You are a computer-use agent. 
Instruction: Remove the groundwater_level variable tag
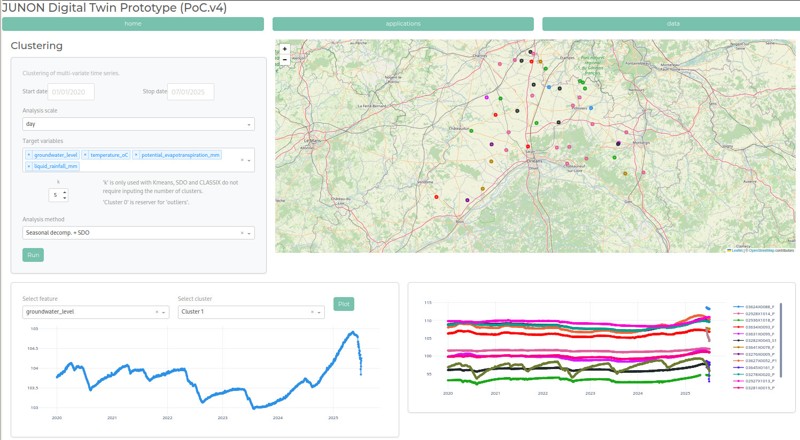(29, 155)
